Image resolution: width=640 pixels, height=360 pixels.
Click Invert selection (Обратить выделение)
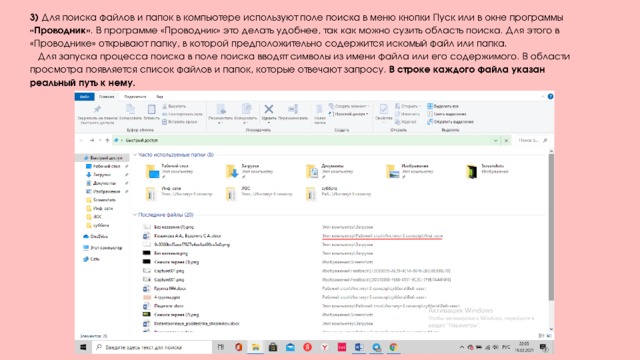[450, 122]
